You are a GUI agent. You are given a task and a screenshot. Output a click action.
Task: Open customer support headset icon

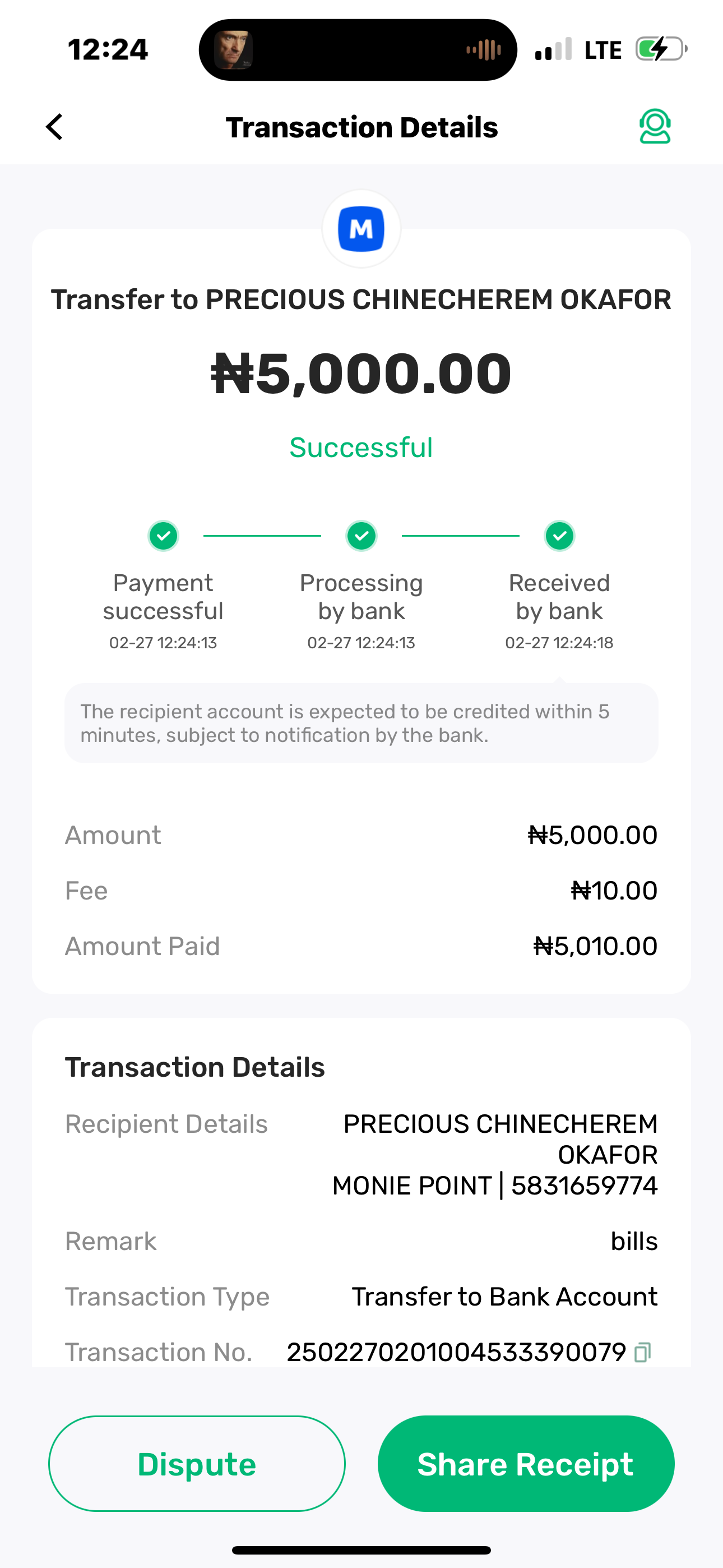tap(654, 127)
